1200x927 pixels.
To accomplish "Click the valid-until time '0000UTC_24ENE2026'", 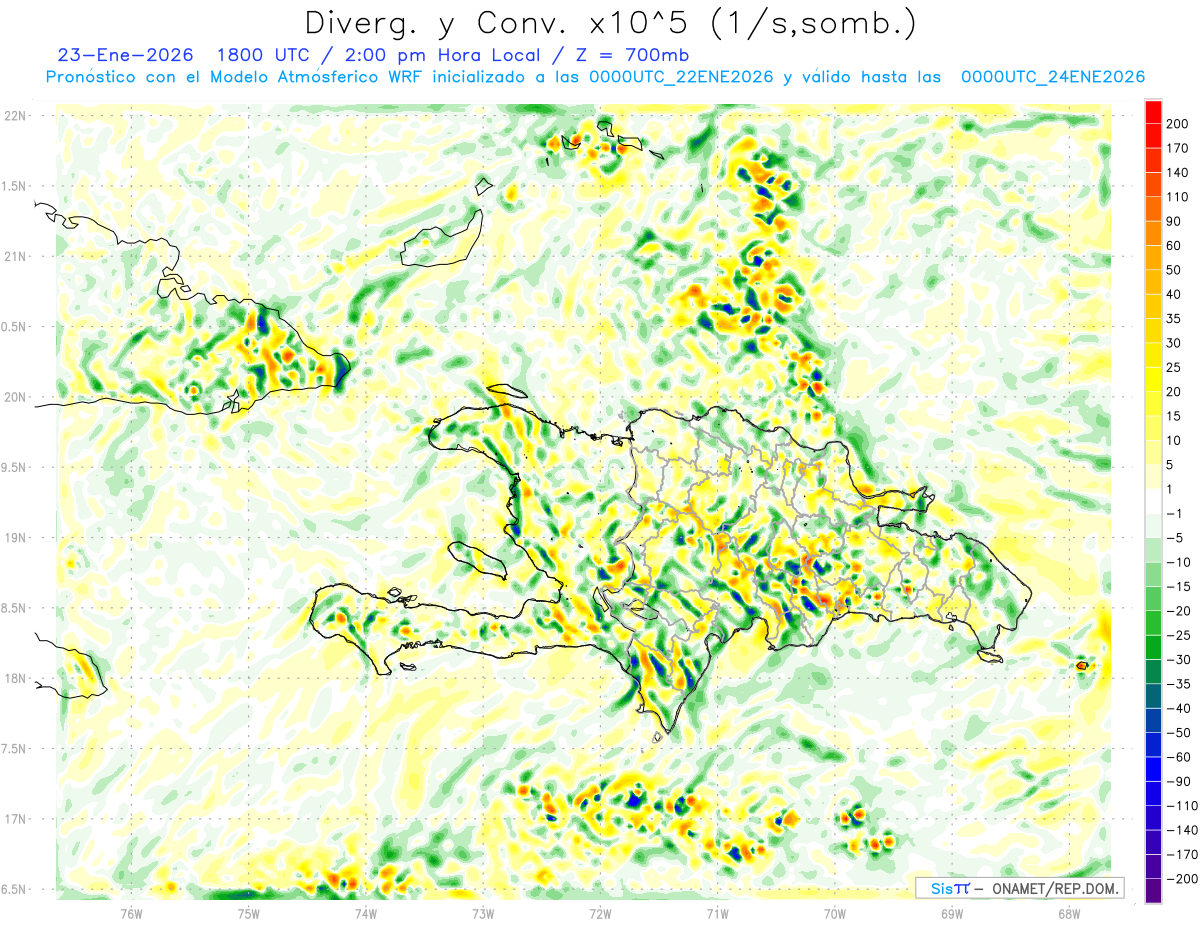I will (x=1052, y=77).
